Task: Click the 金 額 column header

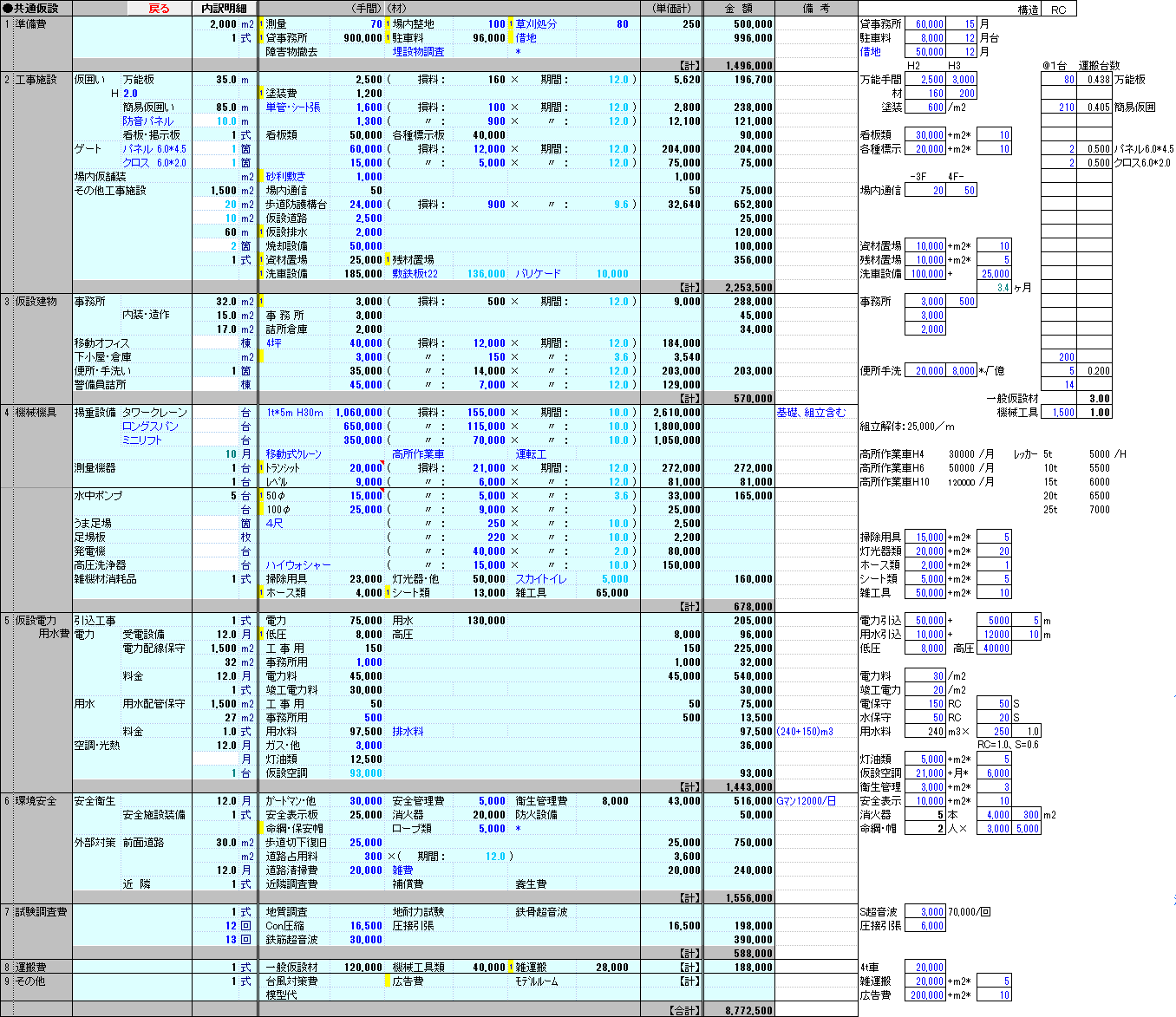Action: 738,8
